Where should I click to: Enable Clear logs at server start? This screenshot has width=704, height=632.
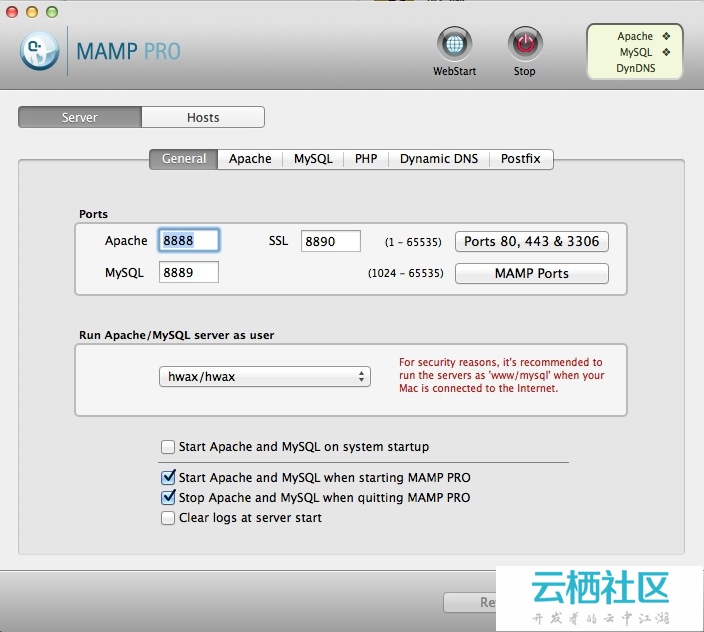[168, 518]
